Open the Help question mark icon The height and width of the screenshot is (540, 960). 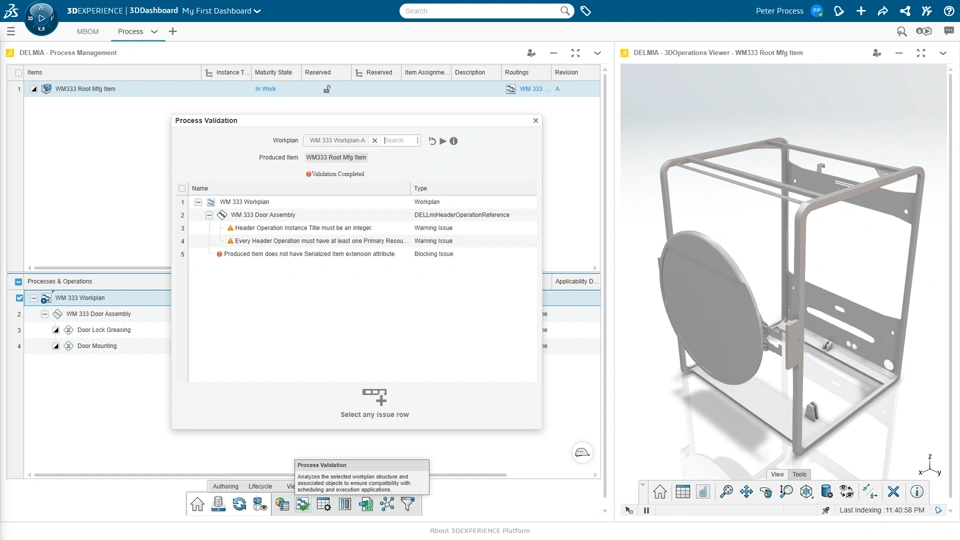(x=949, y=11)
